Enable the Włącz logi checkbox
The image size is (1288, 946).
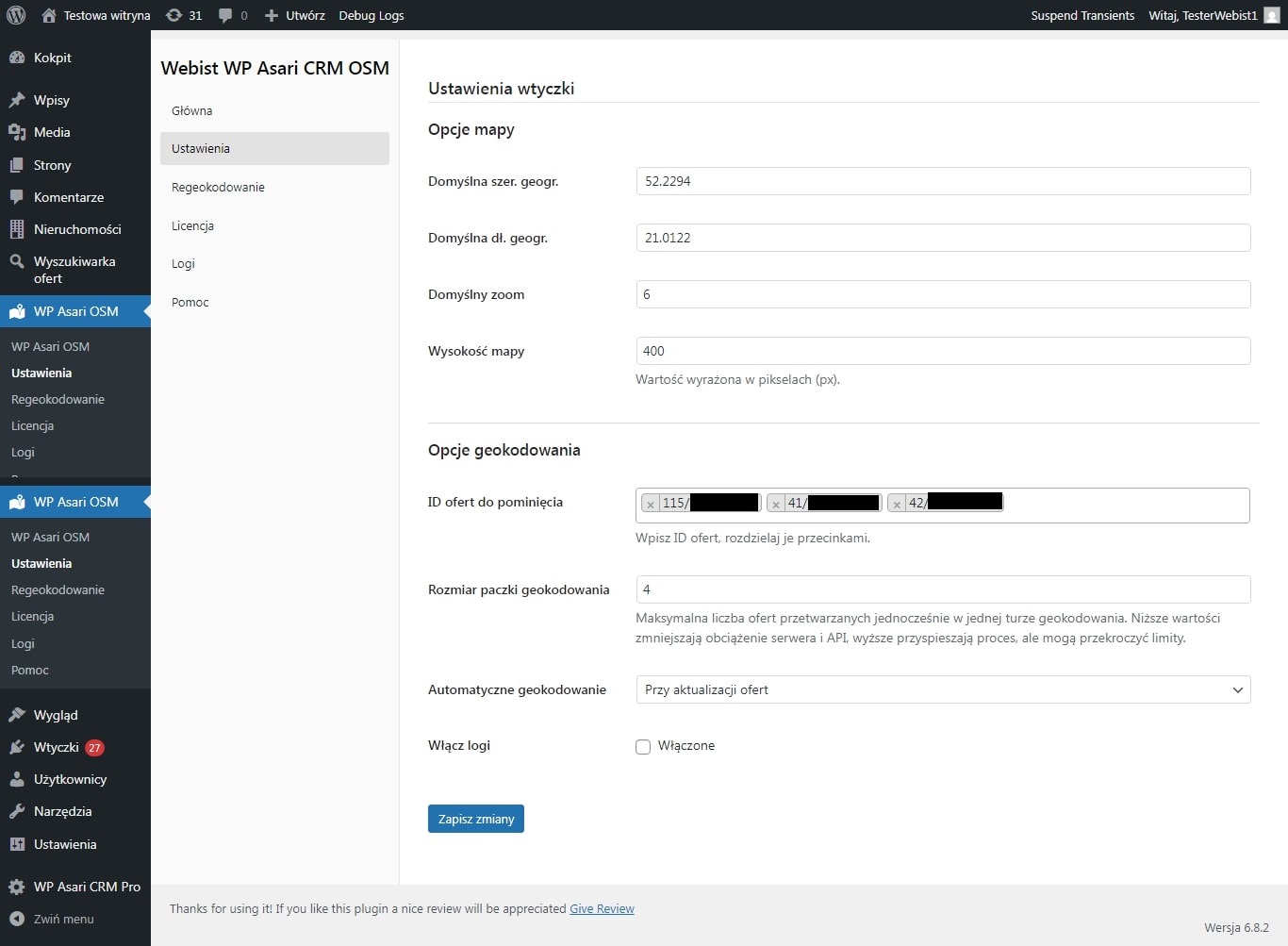[643, 747]
